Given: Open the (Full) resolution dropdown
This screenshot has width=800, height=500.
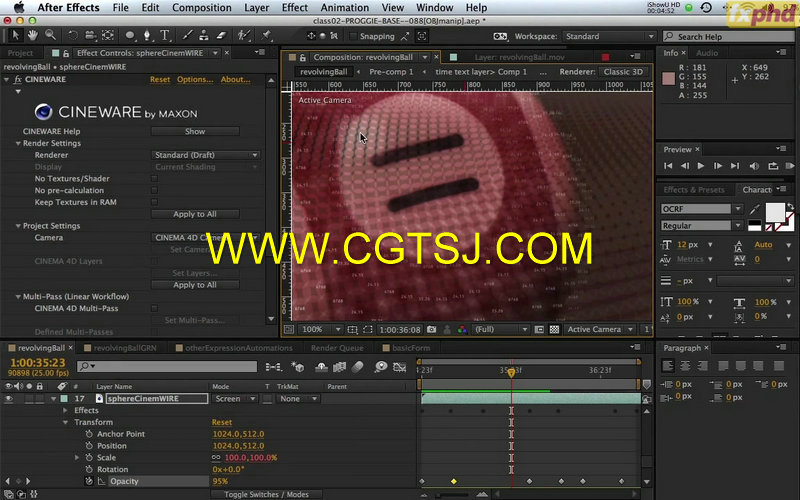Looking at the screenshot, I should (500, 330).
